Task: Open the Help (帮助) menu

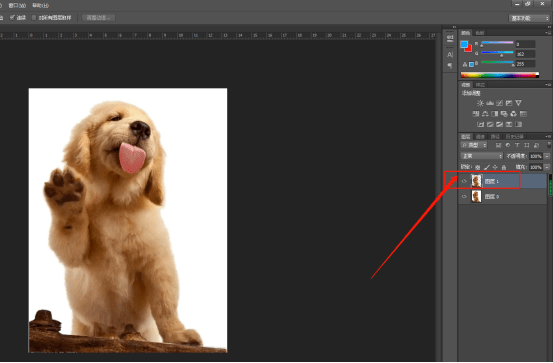Action: [x=40, y=5]
